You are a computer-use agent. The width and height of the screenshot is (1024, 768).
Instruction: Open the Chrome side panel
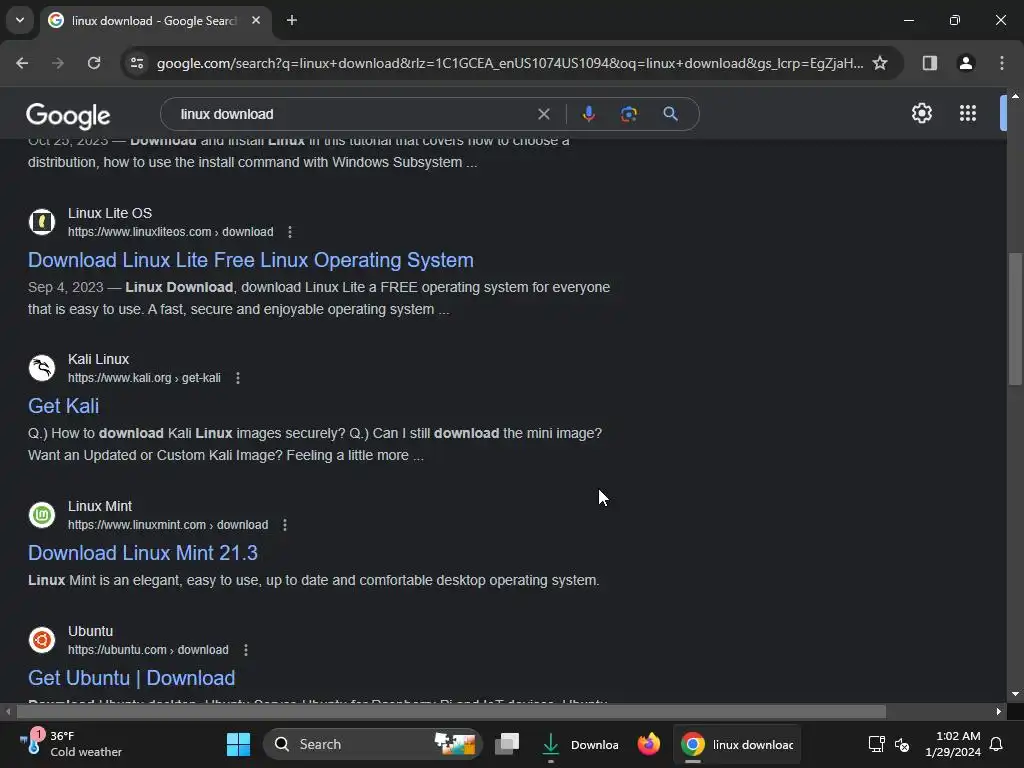pos(930,63)
